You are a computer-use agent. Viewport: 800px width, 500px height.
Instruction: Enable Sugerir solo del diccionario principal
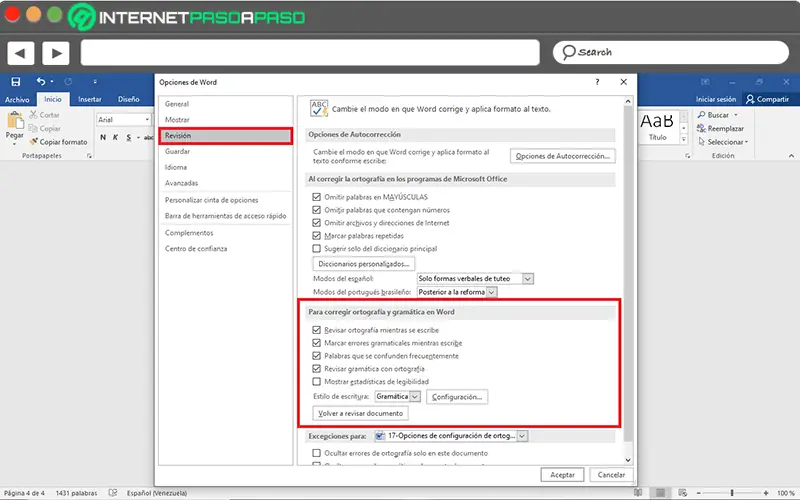pos(316,248)
